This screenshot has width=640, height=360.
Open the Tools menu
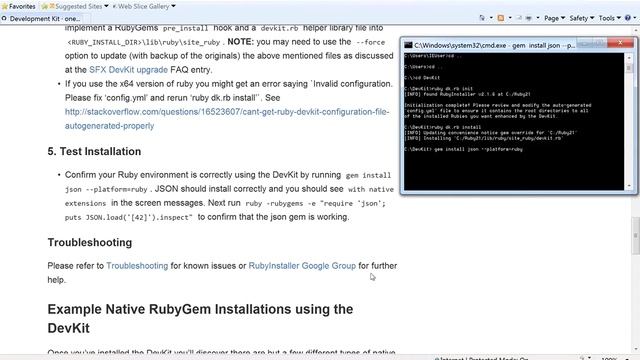click(609, 18)
